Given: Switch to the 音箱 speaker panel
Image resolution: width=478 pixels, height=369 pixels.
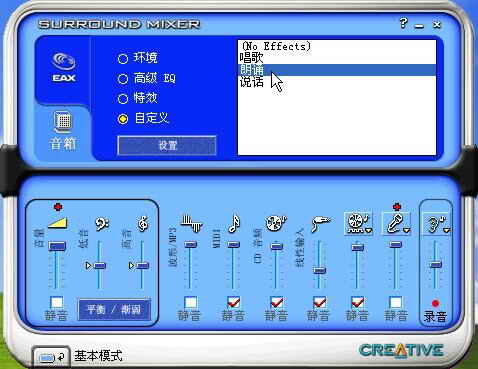Looking at the screenshot, I should coord(63,130).
